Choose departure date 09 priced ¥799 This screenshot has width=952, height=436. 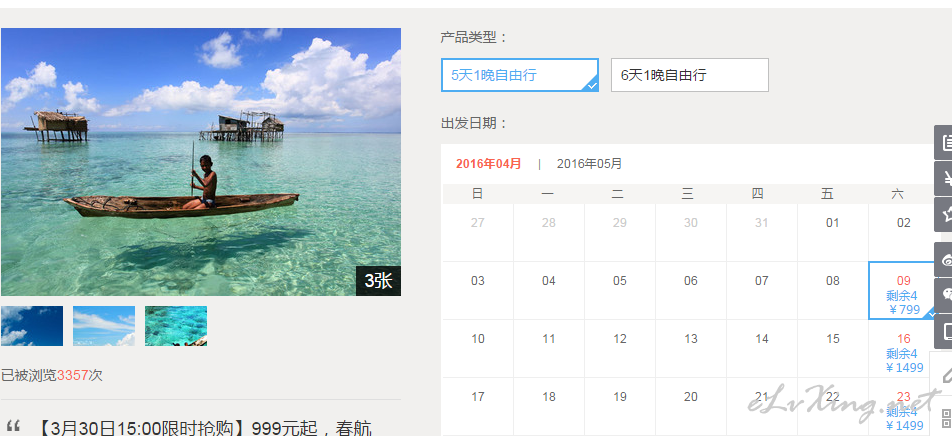pos(903,290)
